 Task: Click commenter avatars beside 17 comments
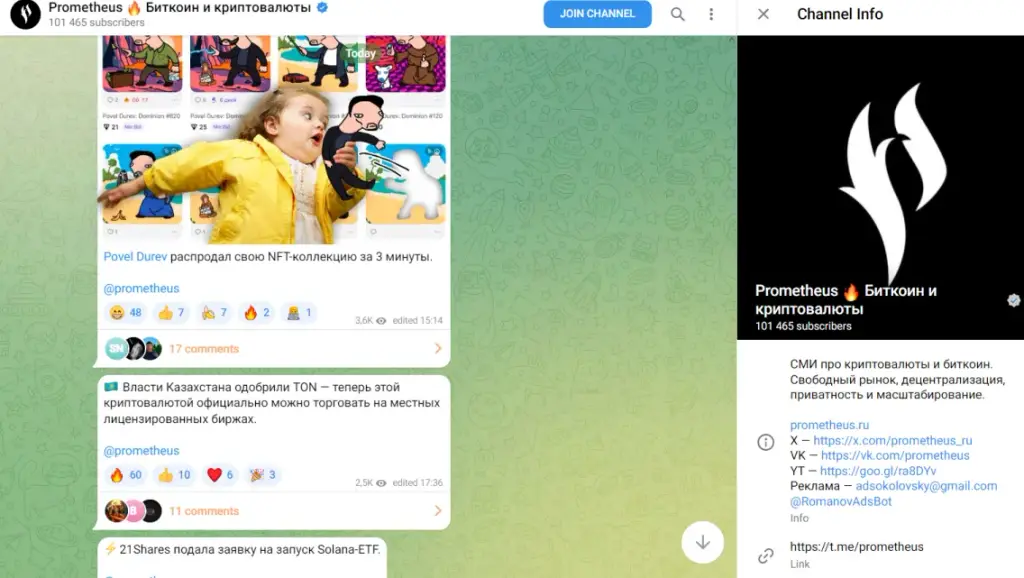[133, 349]
